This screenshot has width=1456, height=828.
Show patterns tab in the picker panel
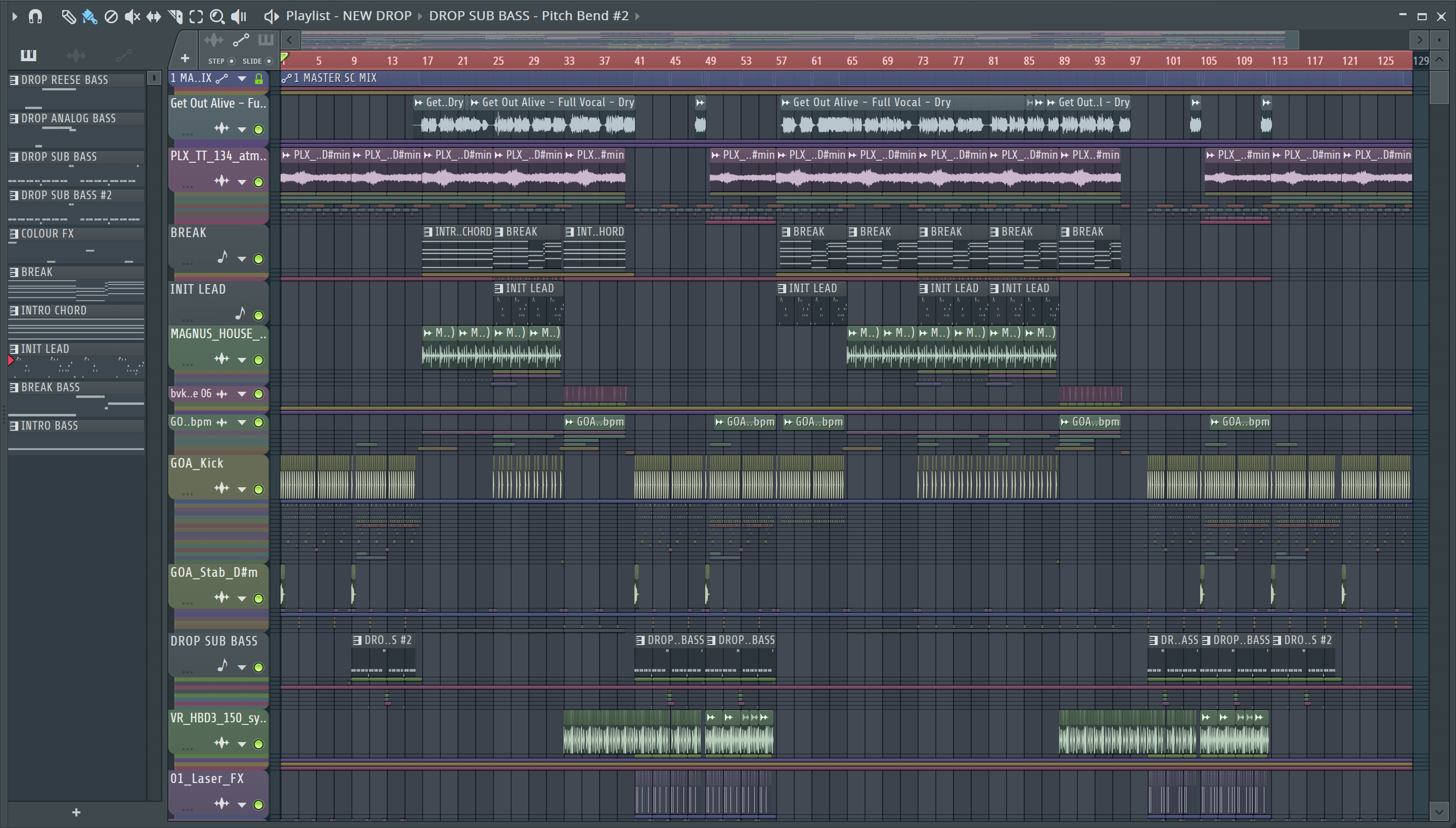tap(28, 55)
